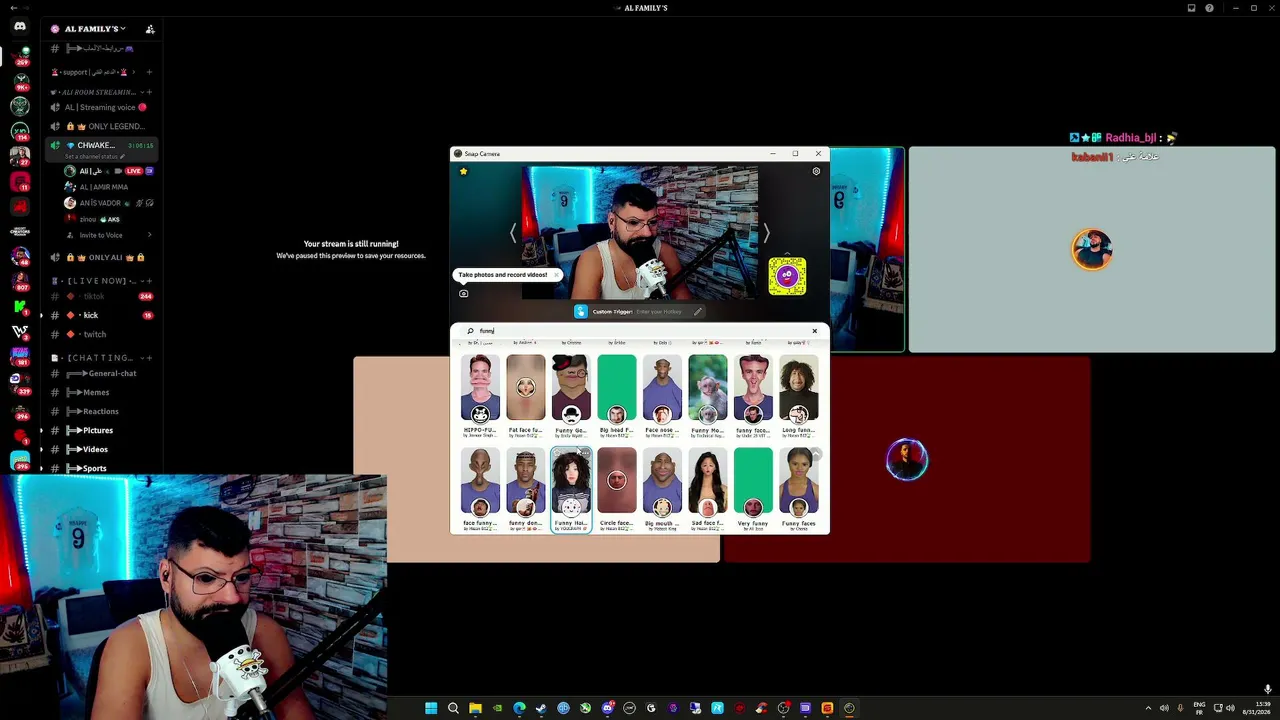
Task: Expand the AL FAMILY'S server menu
Action: [96, 29]
